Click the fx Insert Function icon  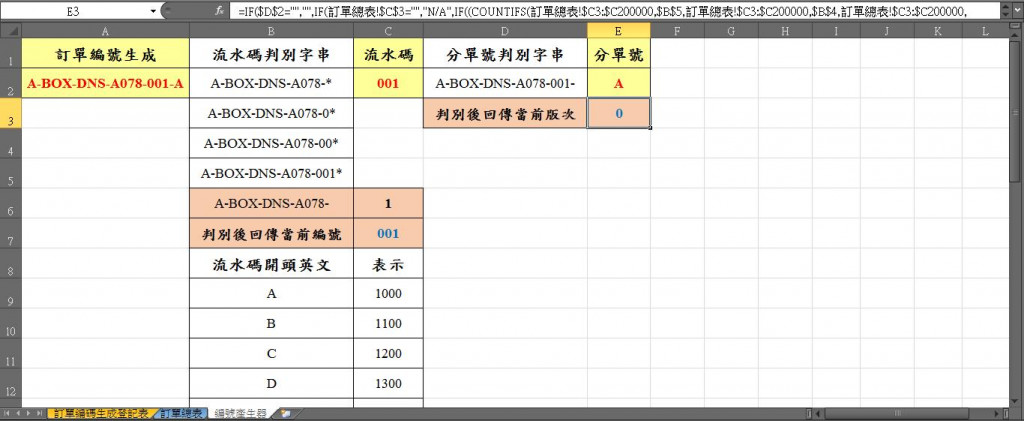[220, 11]
